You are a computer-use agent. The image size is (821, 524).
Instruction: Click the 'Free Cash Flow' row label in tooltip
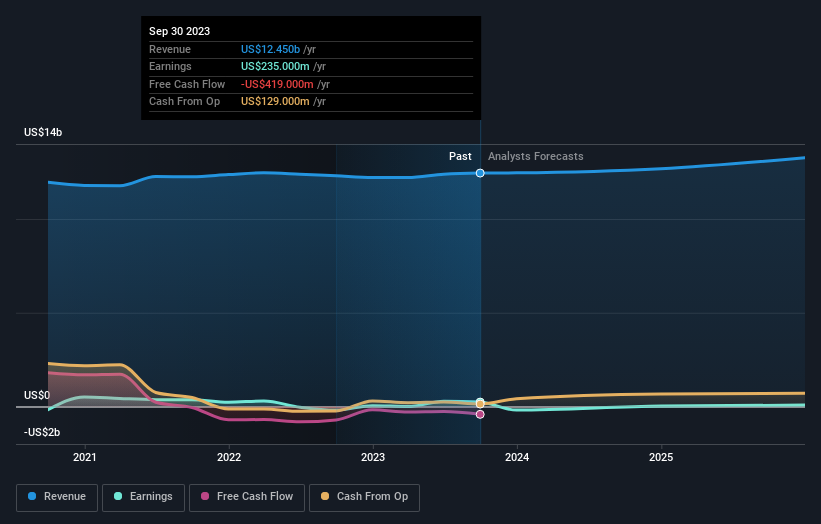coord(187,84)
